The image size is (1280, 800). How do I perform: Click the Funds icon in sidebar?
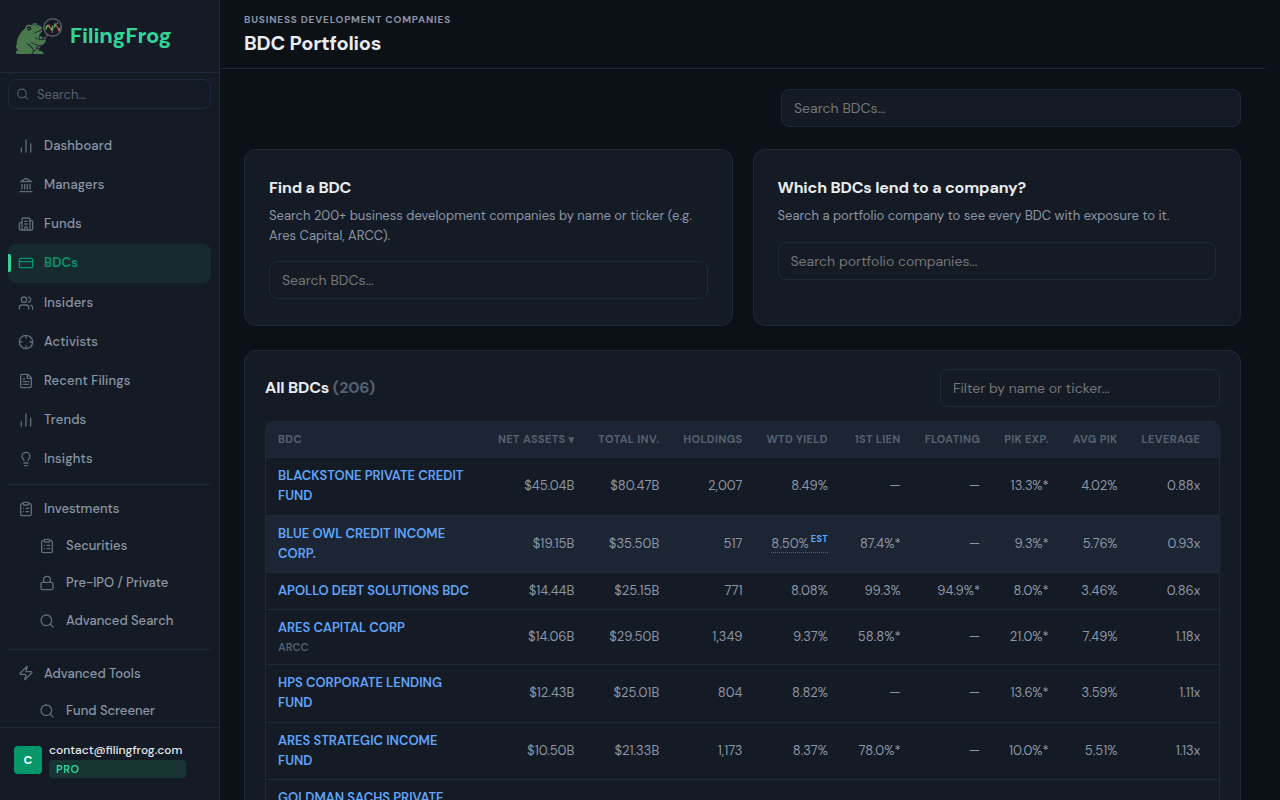tap(26, 224)
